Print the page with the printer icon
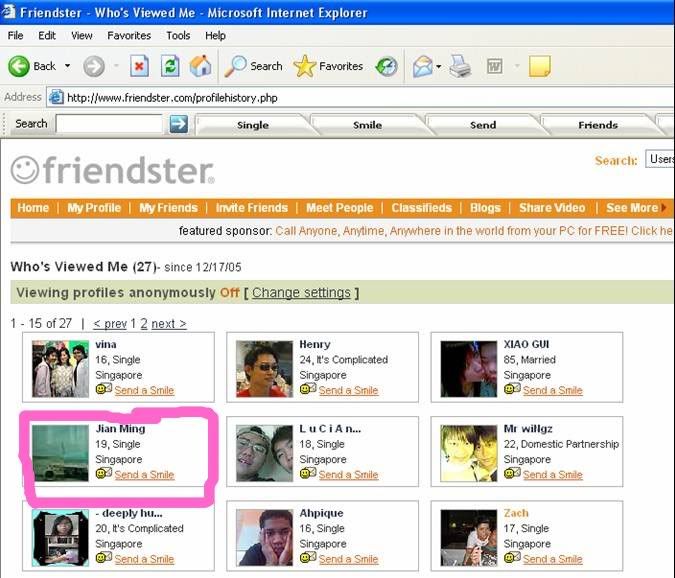 (460, 67)
